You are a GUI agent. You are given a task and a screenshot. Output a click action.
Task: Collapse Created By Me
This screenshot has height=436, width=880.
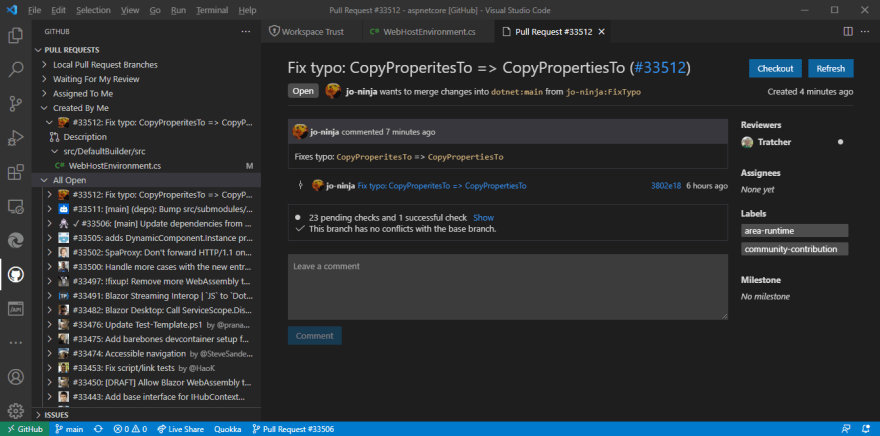click(44, 108)
